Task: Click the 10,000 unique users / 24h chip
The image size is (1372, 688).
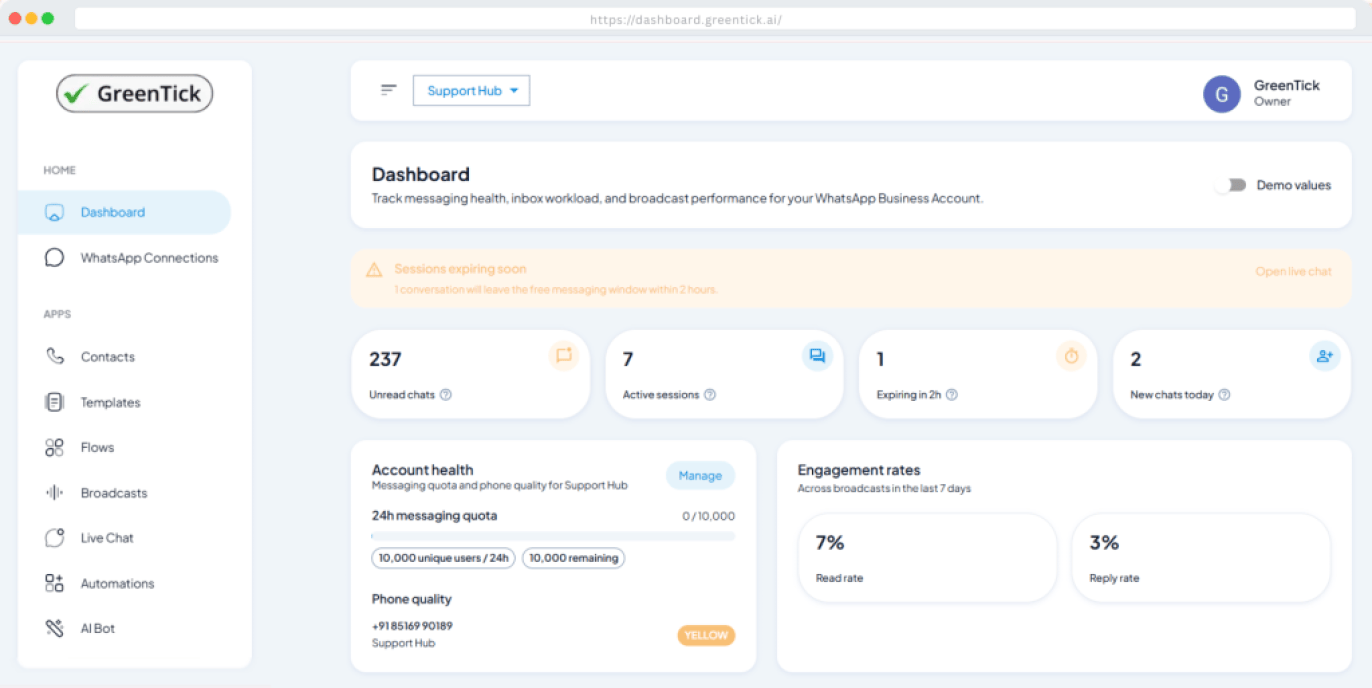Action: click(x=443, y=558)
